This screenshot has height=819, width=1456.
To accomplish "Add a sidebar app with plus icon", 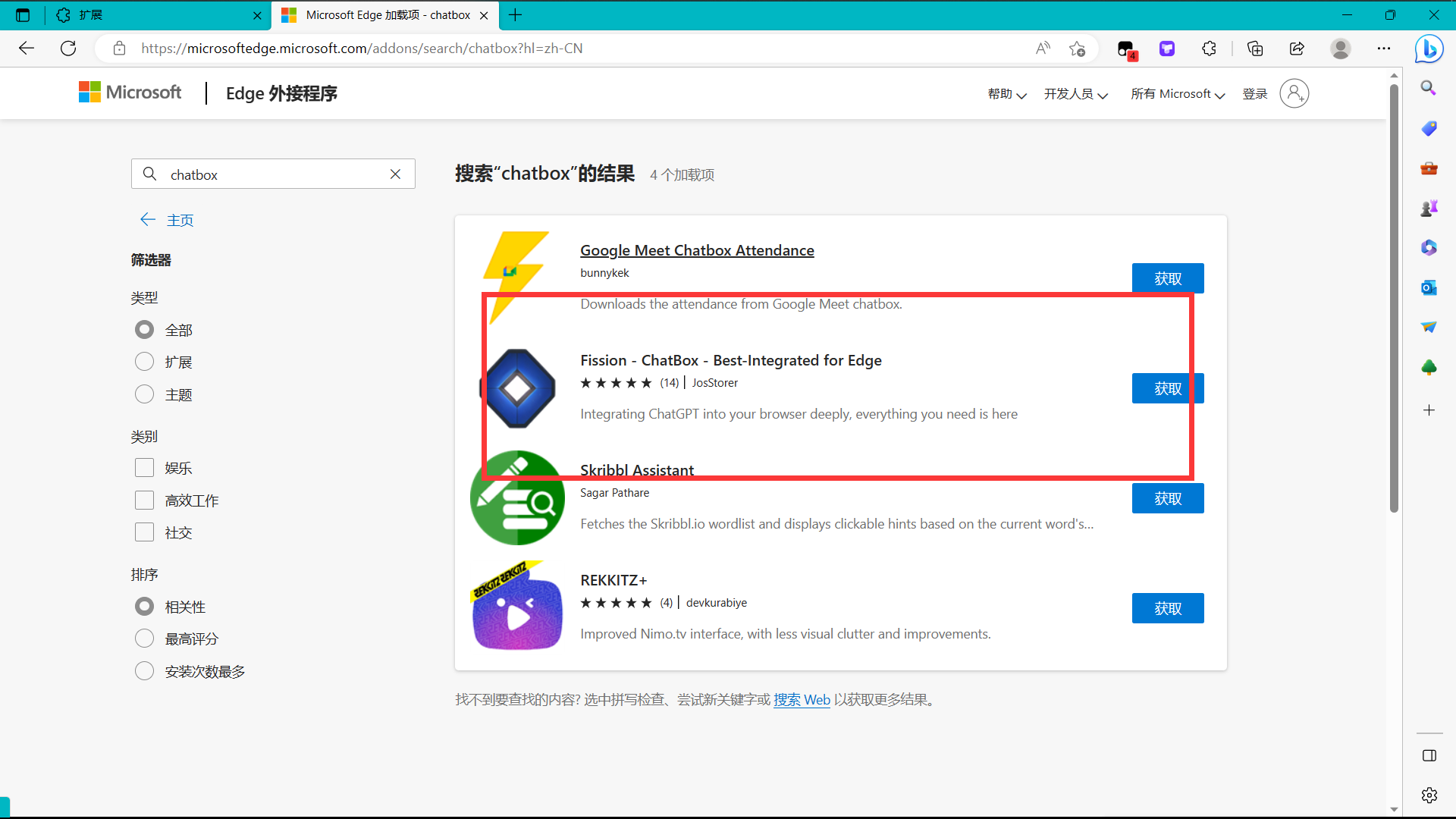I will pyautogui.click(x=1429, y=410).
